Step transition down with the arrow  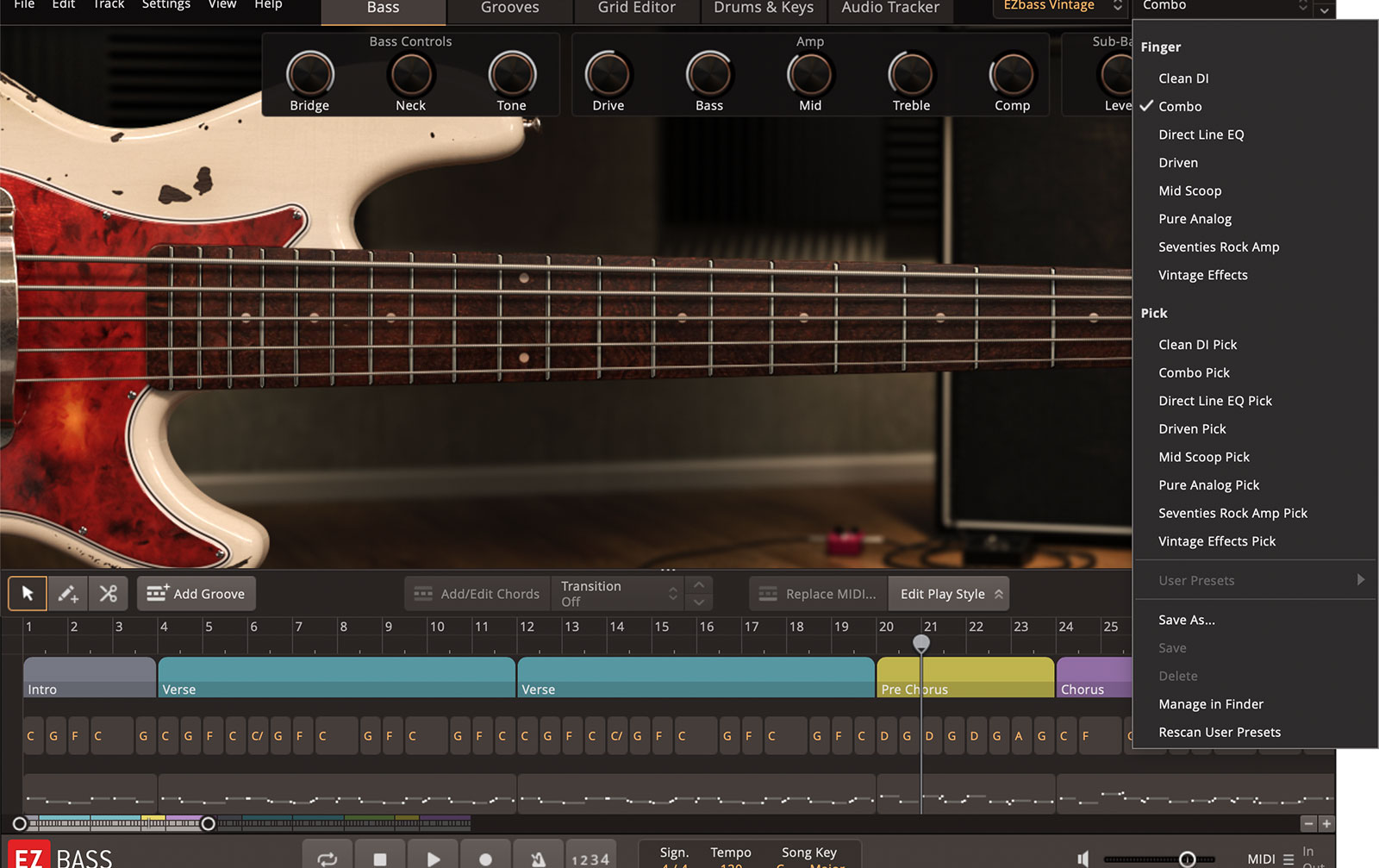coord(699,602)
